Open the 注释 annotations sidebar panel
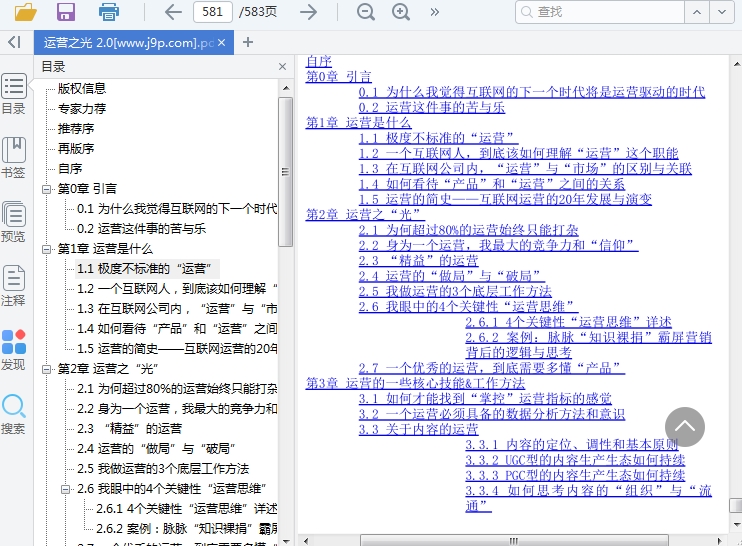 (x=14, y=285)
